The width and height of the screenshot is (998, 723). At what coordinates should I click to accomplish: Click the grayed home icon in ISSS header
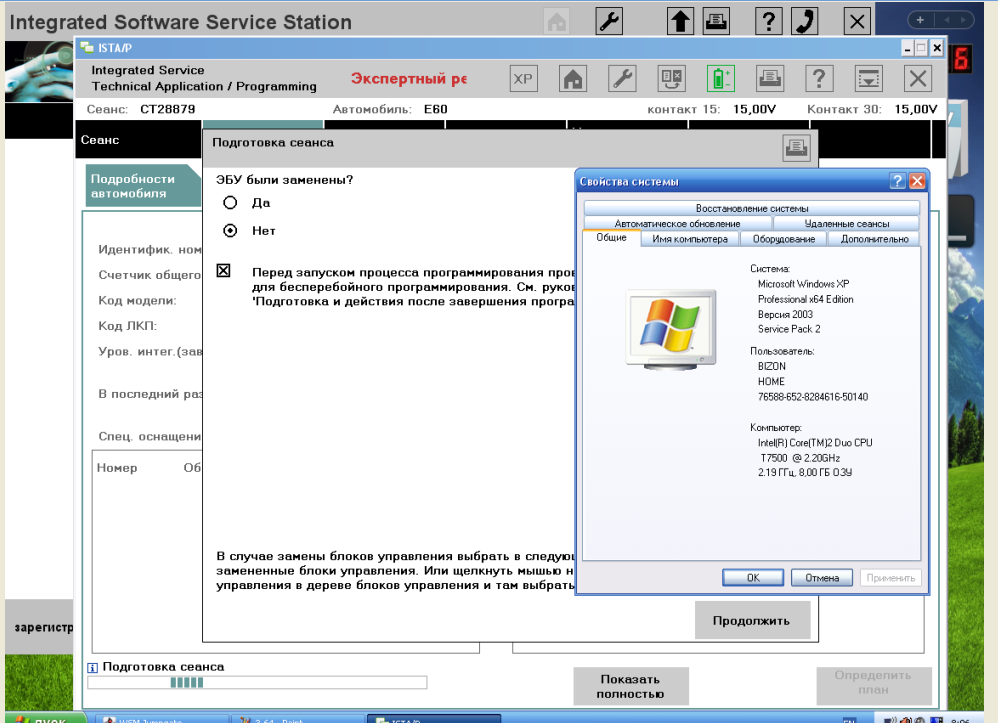point(557,22)
